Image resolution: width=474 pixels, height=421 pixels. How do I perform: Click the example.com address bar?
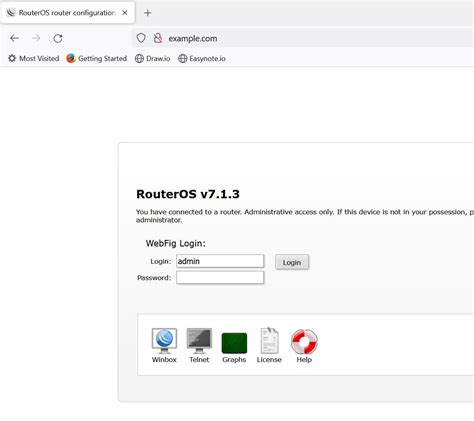pyautogui.click(x=303, y=38)
